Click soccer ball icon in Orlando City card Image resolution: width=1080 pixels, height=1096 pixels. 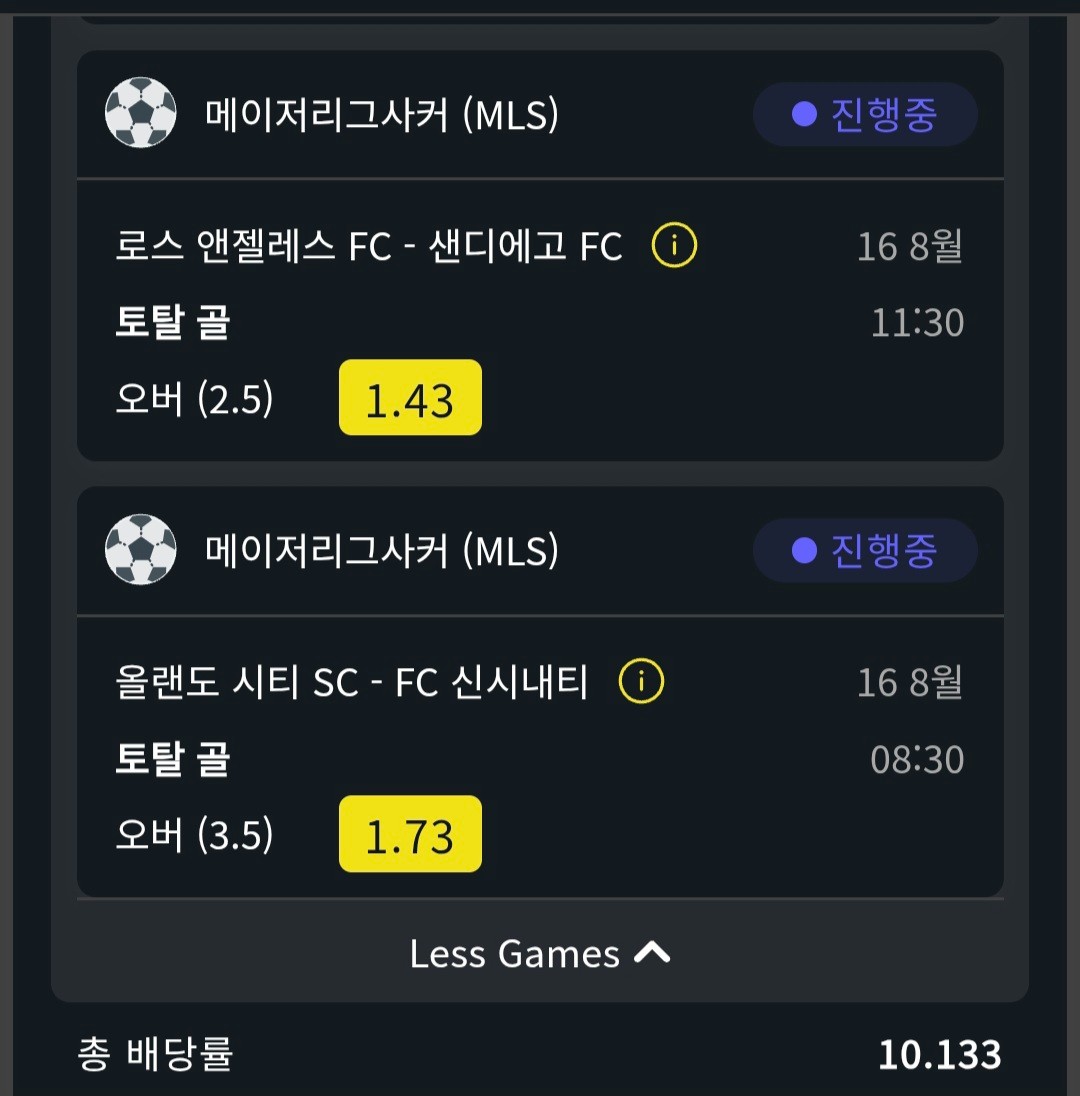141,549
